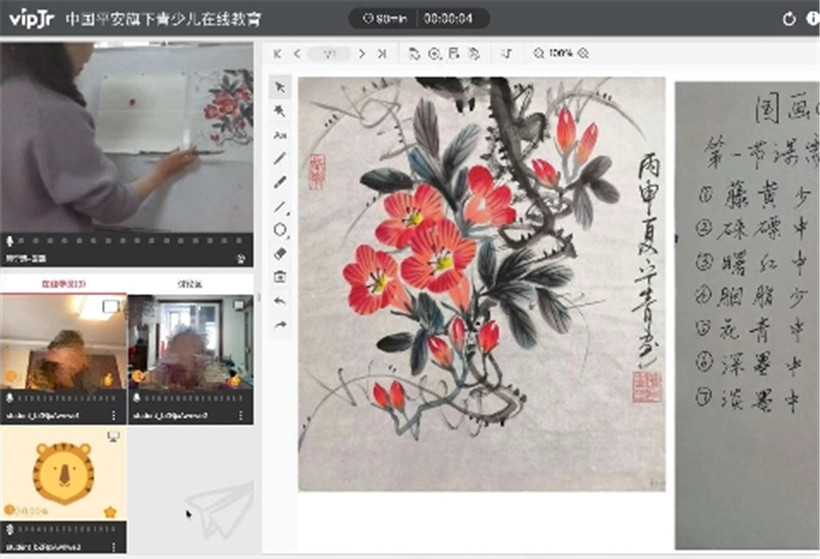Switch to the online students tab
Viewport: 820px width, 559px height.
point(63,284)
